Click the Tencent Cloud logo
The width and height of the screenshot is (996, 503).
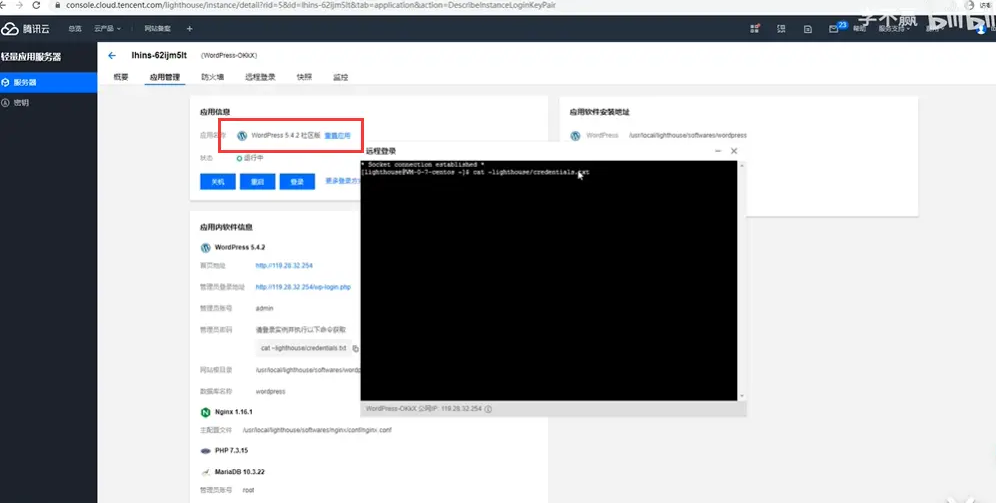25,29
